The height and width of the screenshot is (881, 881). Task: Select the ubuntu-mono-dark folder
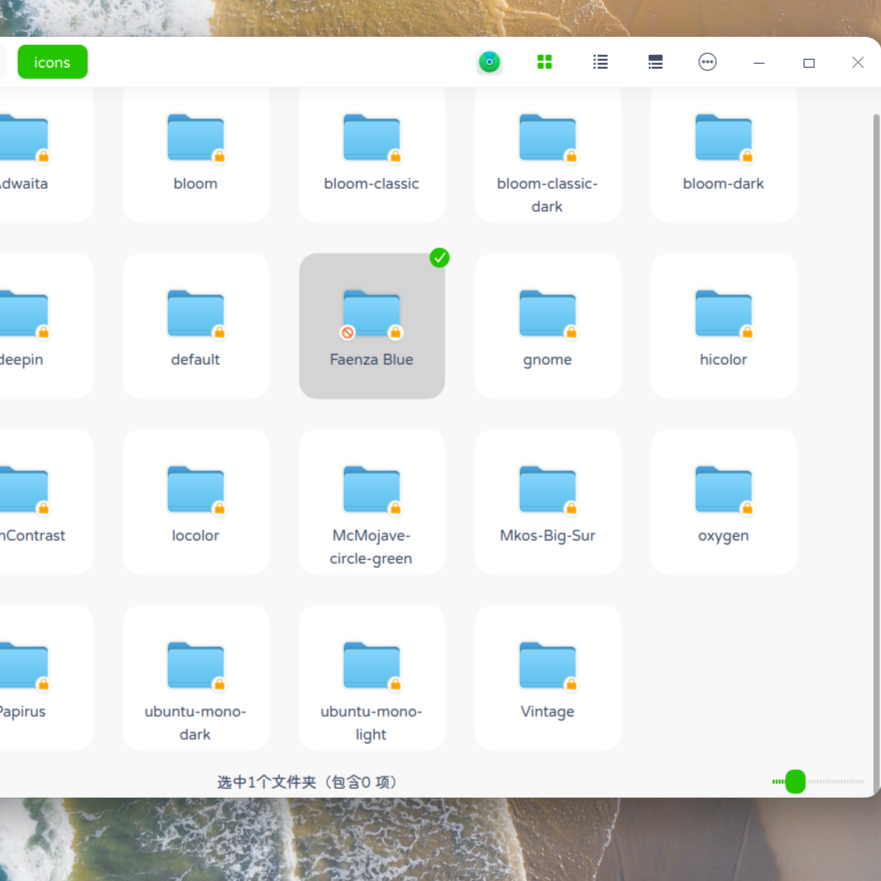pos(195,667)
